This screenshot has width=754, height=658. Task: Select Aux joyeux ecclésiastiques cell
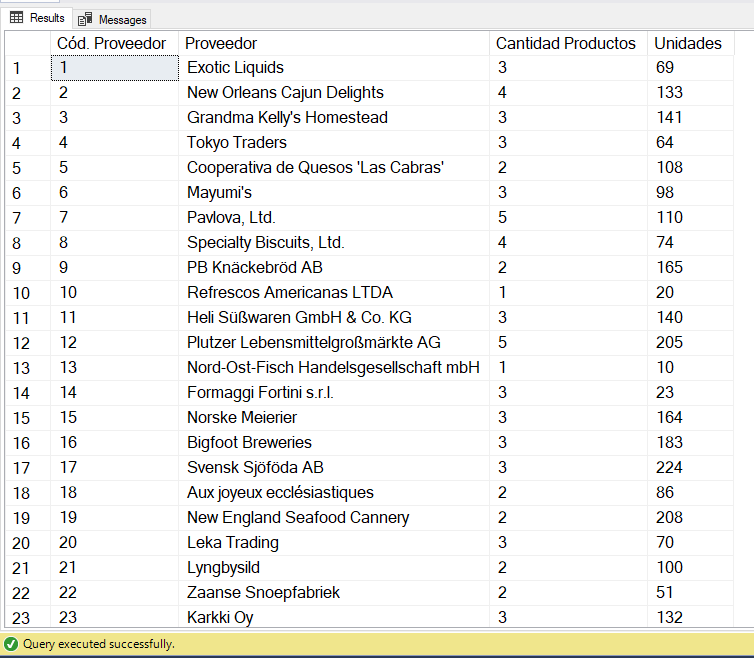click(x=334, y=493)
